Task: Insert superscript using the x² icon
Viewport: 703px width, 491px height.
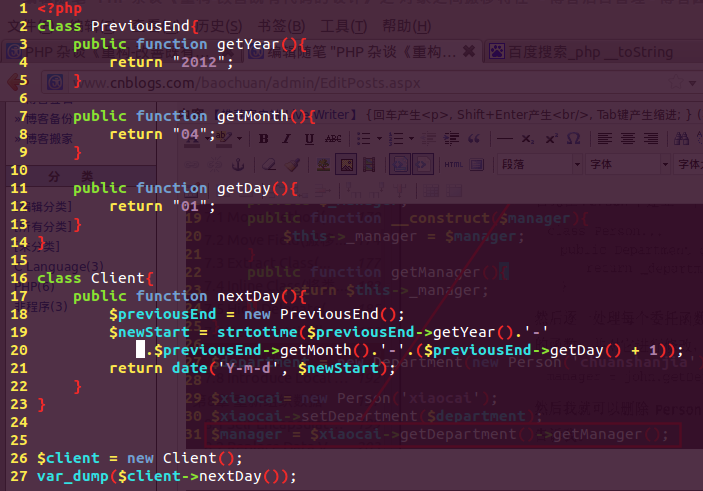Action: tap(551, 138)
